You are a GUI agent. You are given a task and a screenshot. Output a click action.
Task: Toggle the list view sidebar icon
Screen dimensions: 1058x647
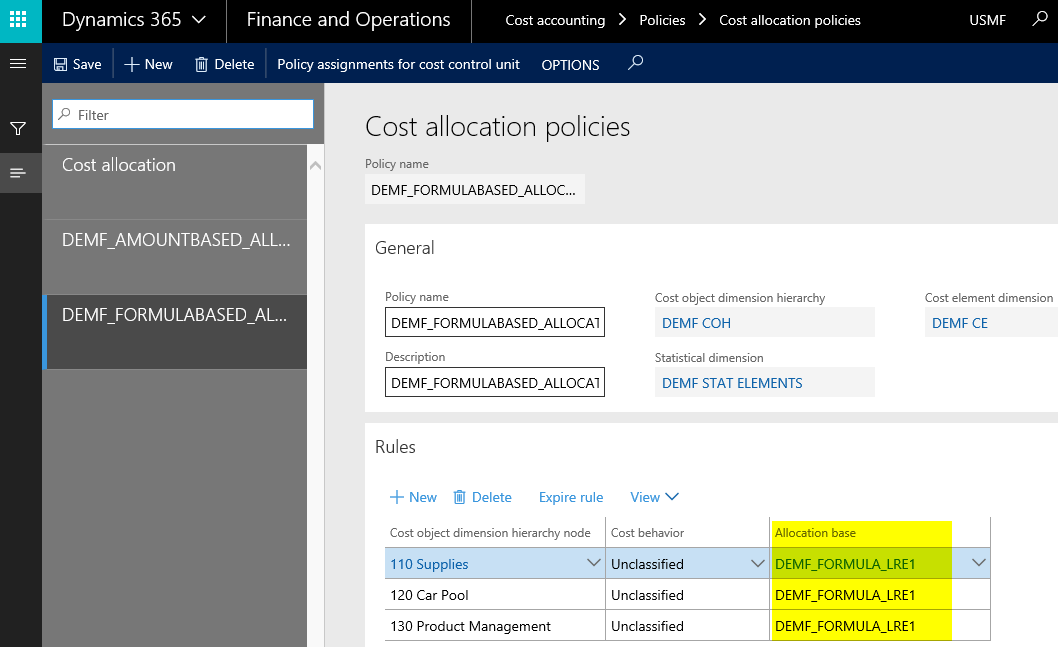tap(17, 173)
